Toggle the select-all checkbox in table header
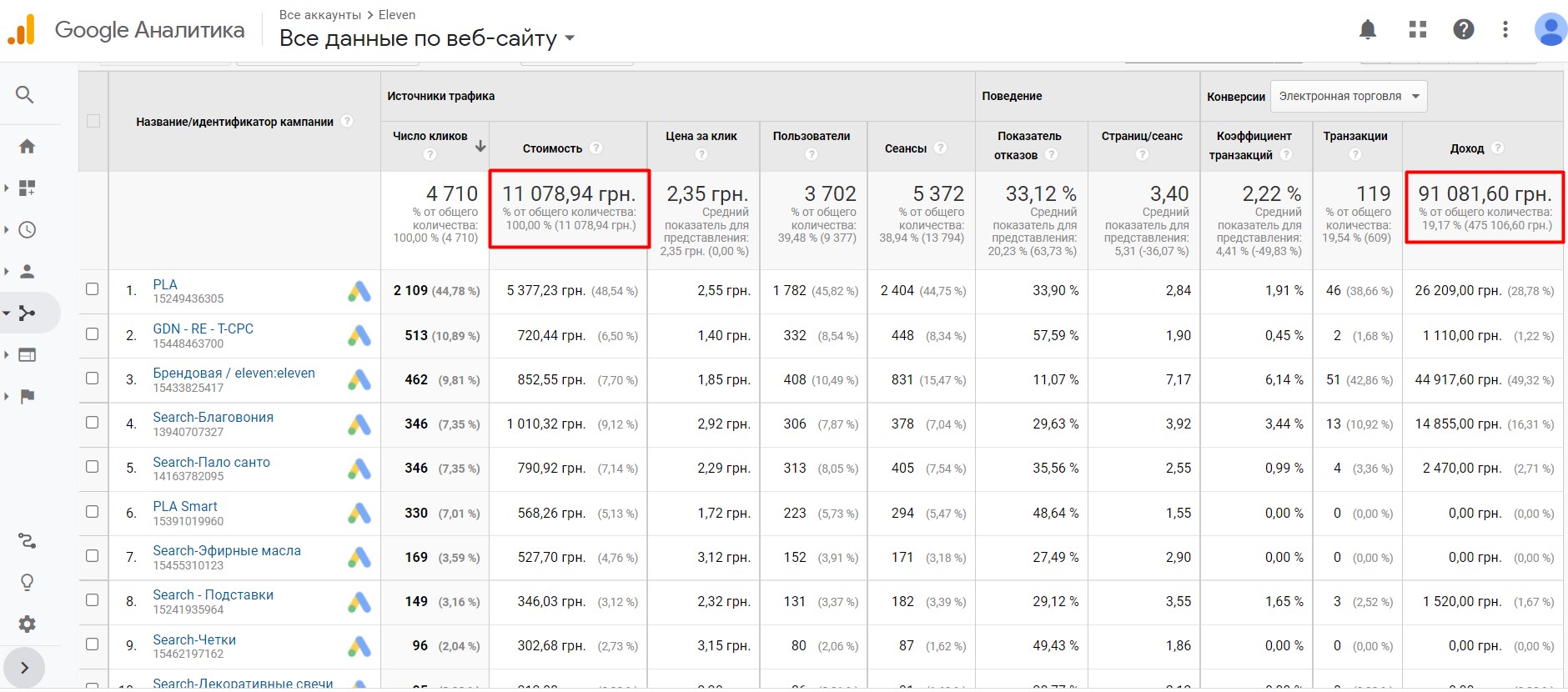Viewport: 1568px width, 692px height. [93, 121]
